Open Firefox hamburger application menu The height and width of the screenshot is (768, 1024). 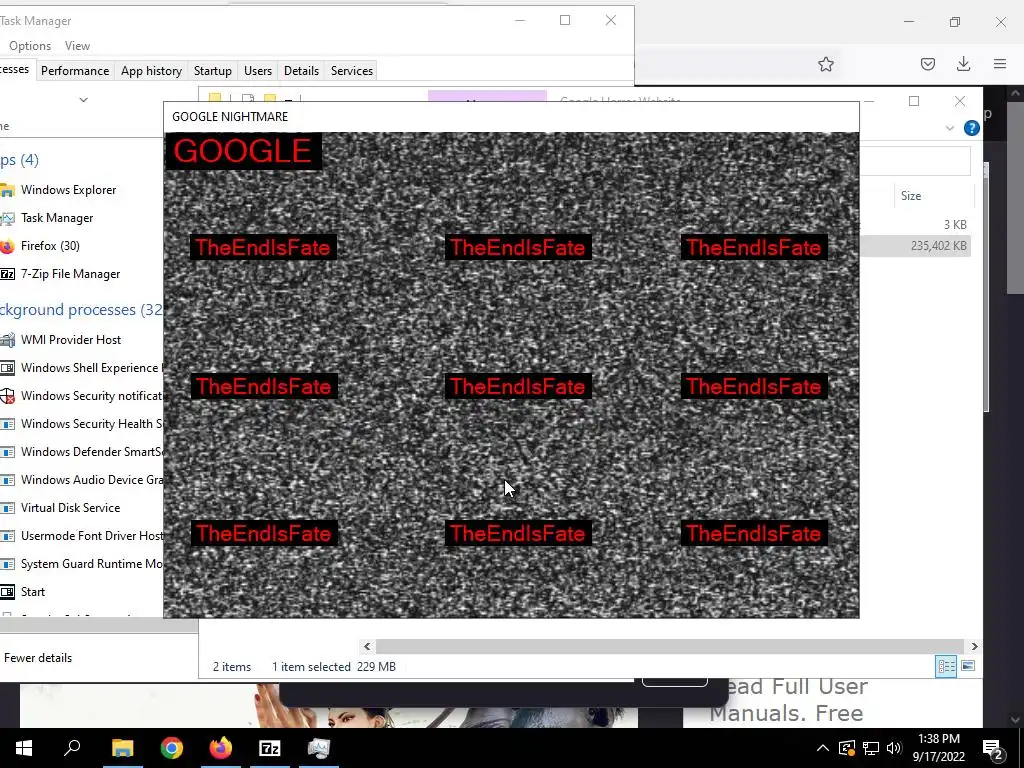pyautogui.click(x=1000, y=64)
